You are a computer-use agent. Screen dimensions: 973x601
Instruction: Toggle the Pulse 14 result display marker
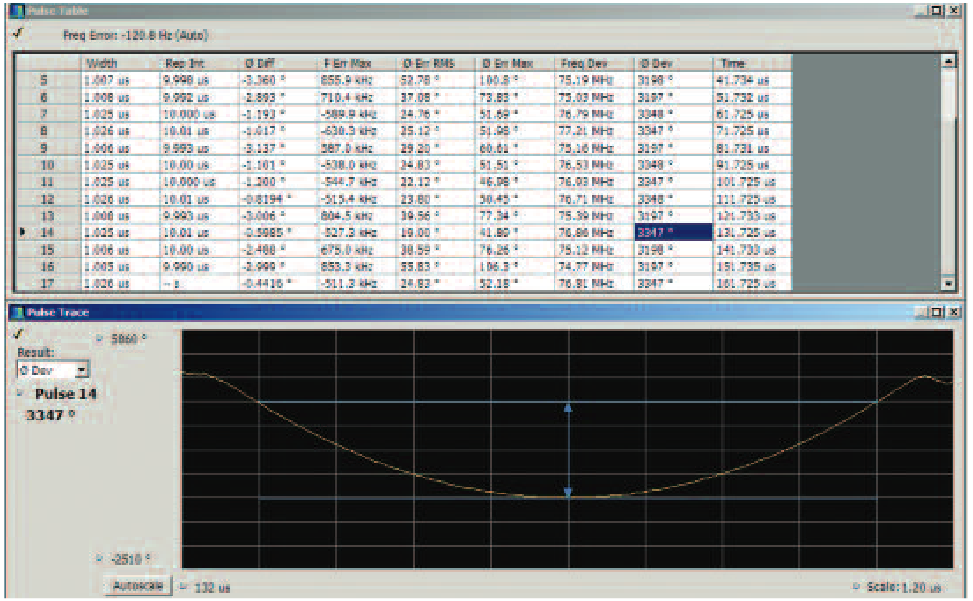[x=20, y=393]
